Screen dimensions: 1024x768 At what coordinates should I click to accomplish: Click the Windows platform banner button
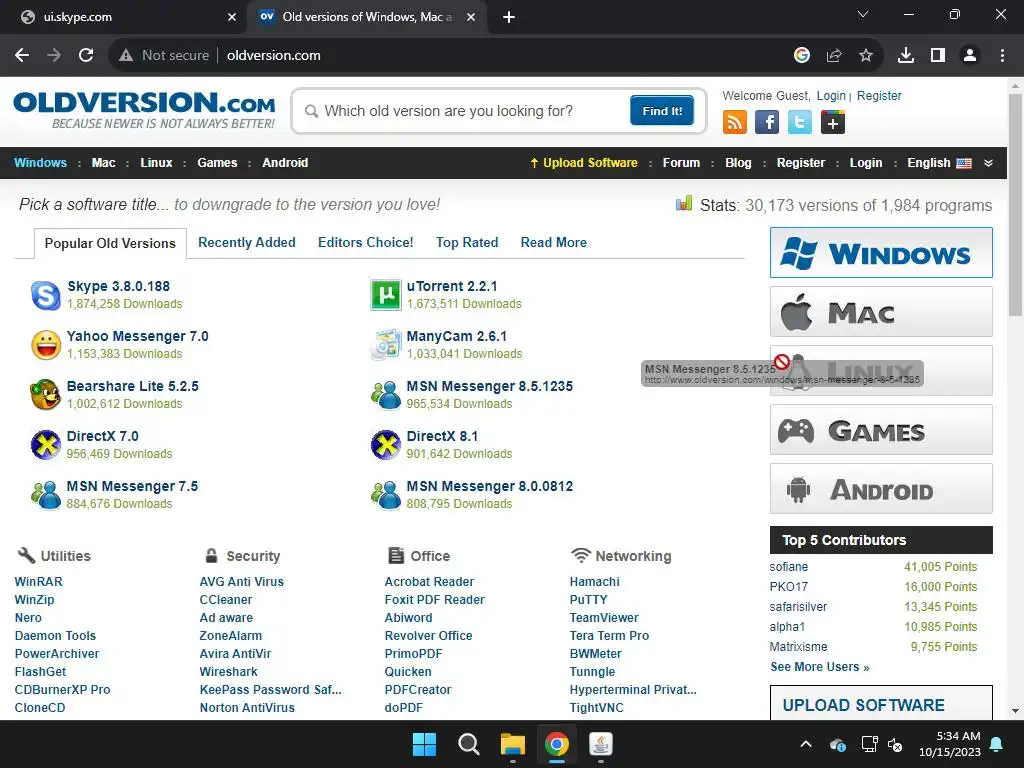[x=881, y=253]
